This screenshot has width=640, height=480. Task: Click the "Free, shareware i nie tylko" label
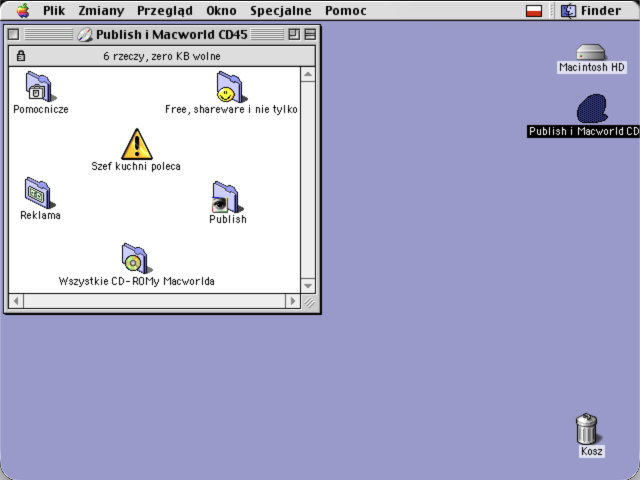coord(231,109)
